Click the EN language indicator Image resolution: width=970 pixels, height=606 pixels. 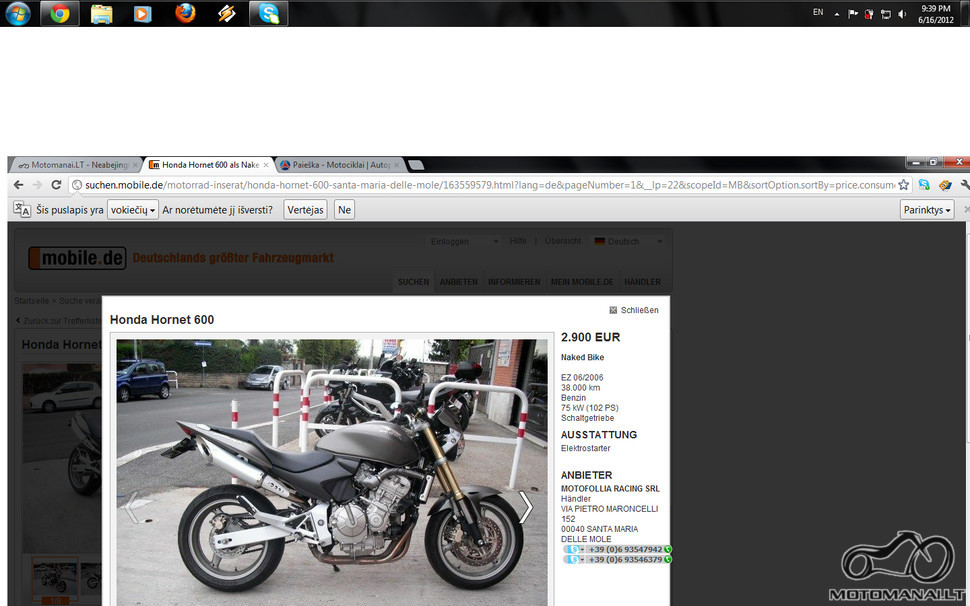pyautogui.click(x=818, y=12)
